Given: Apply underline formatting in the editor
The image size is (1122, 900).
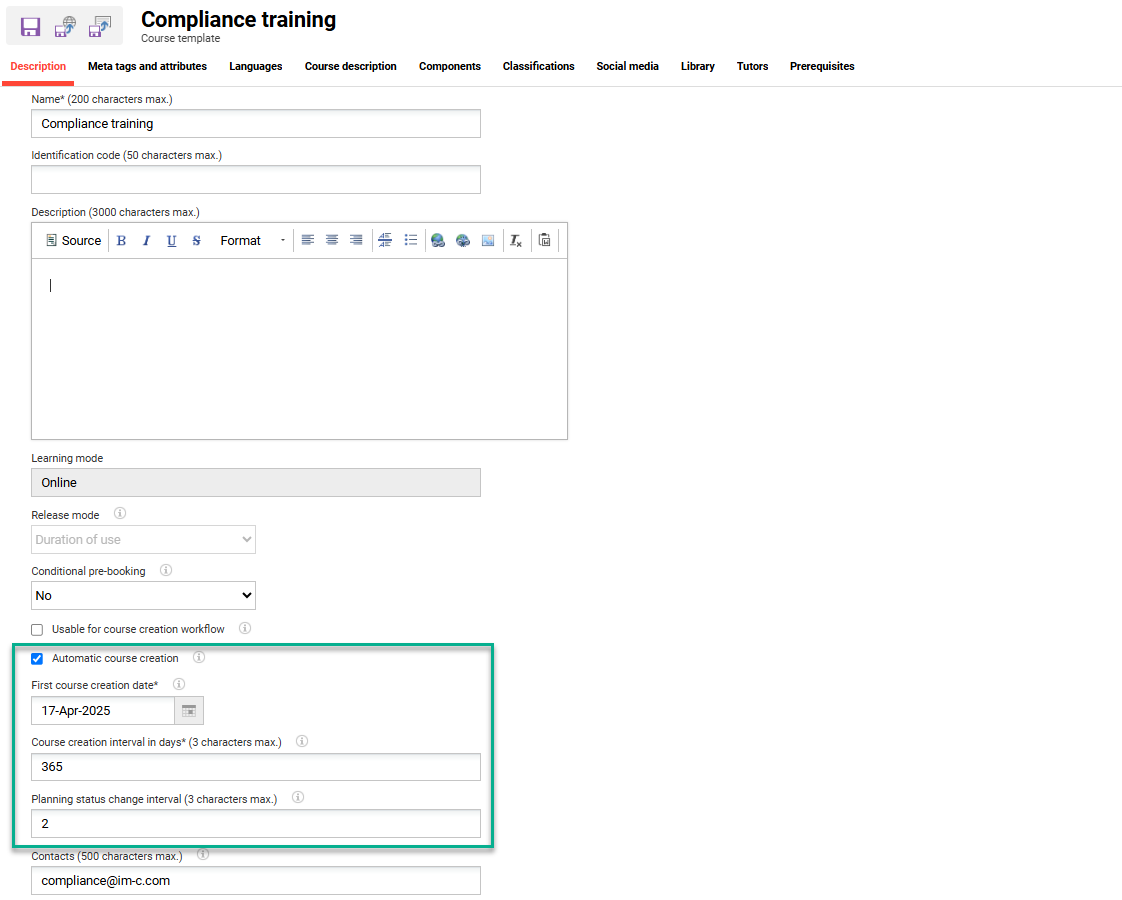Looking at the screenshot, I should pyautogui.click(x=171, y=240).
